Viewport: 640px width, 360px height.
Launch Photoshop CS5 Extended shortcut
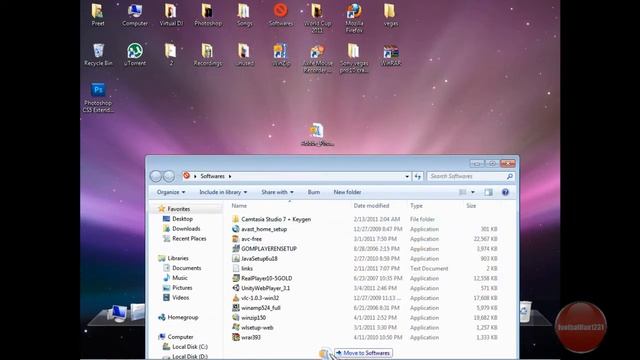[x=98, y=98]
